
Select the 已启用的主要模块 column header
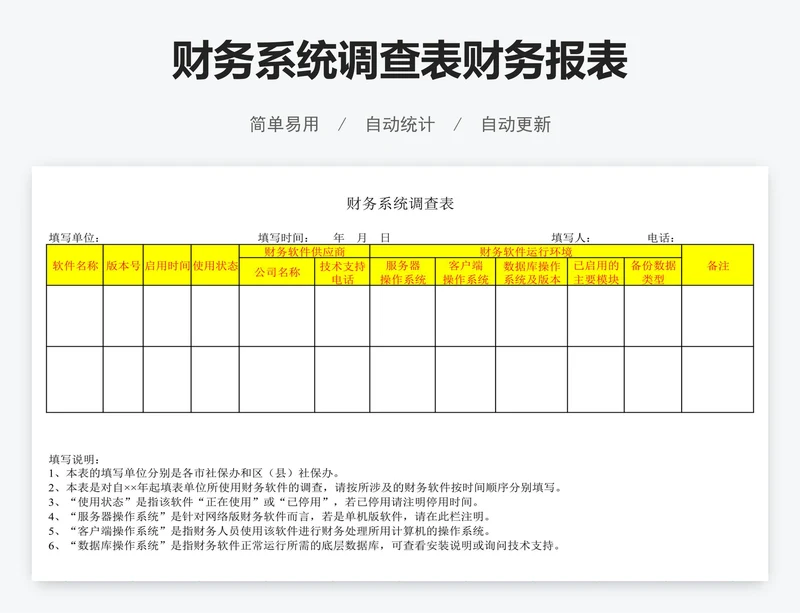coord(596,272)
